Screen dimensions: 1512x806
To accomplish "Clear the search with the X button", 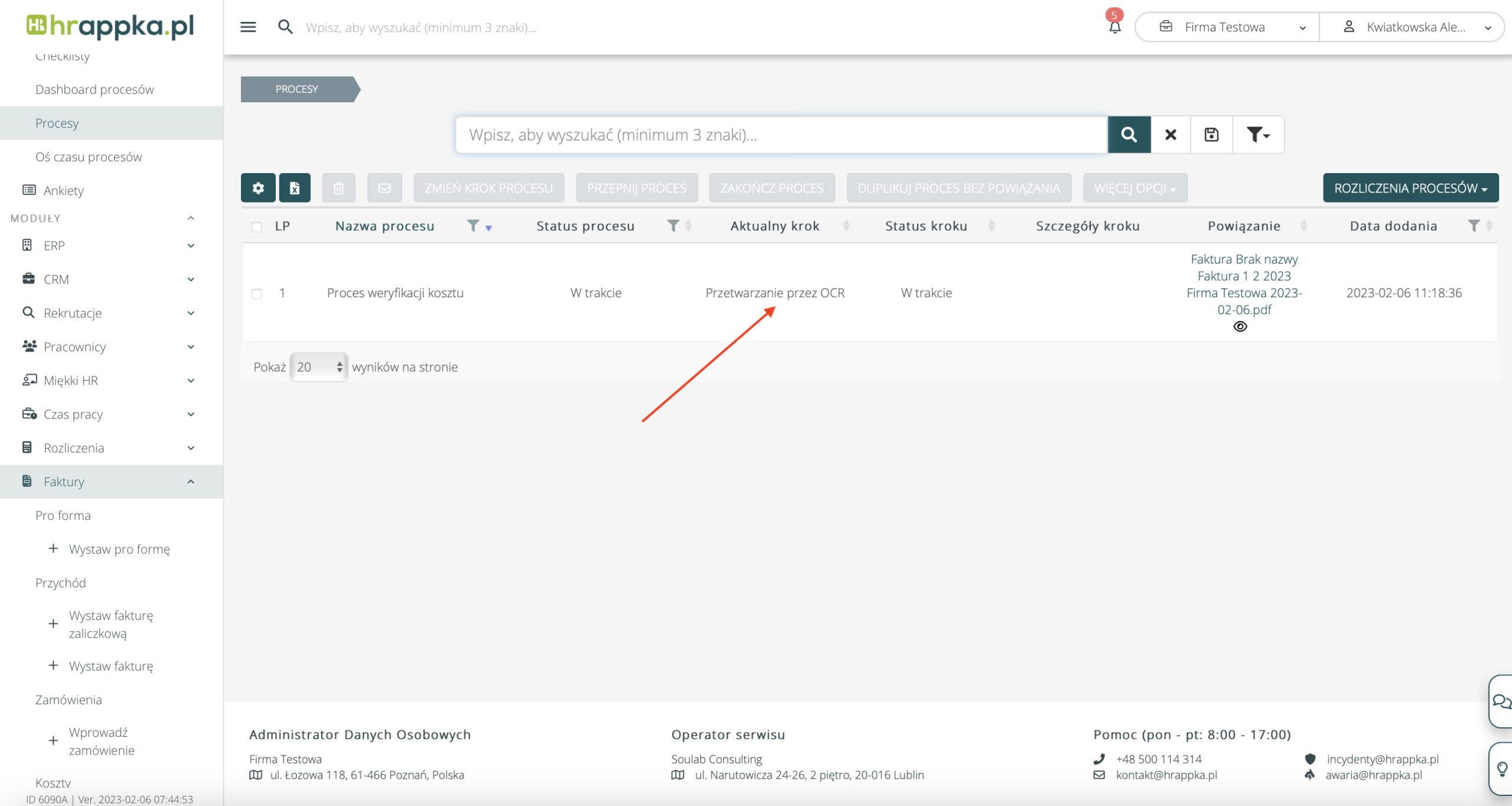I will click(1171, 135).
